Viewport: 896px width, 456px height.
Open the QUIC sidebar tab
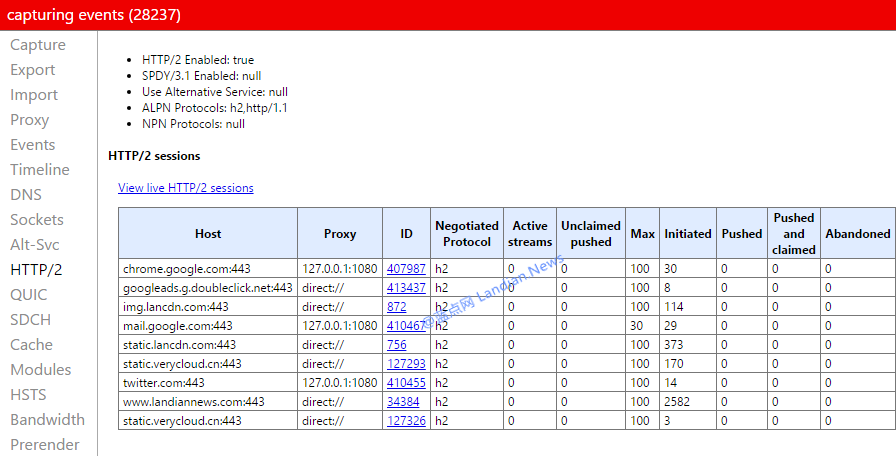coord(30,295)
